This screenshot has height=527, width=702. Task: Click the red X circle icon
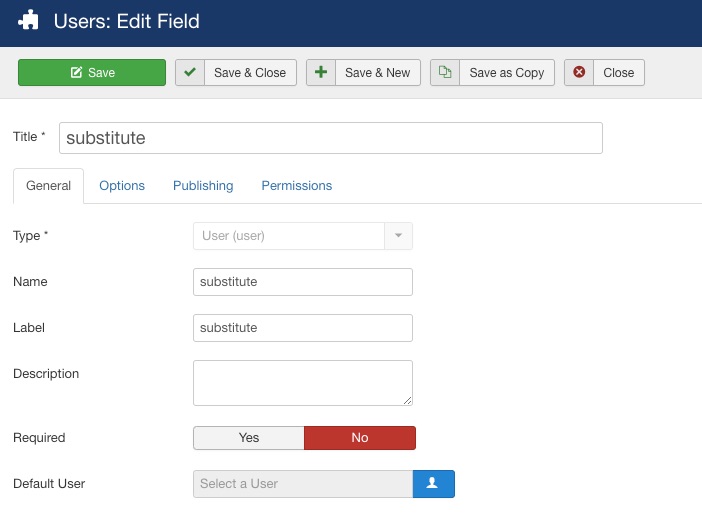(x=579, y=72)
